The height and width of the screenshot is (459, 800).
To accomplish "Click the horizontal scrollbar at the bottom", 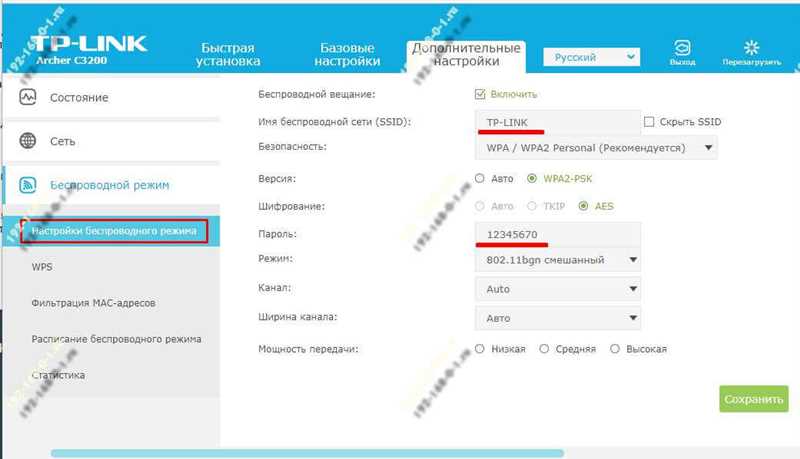I will point(307,453).
